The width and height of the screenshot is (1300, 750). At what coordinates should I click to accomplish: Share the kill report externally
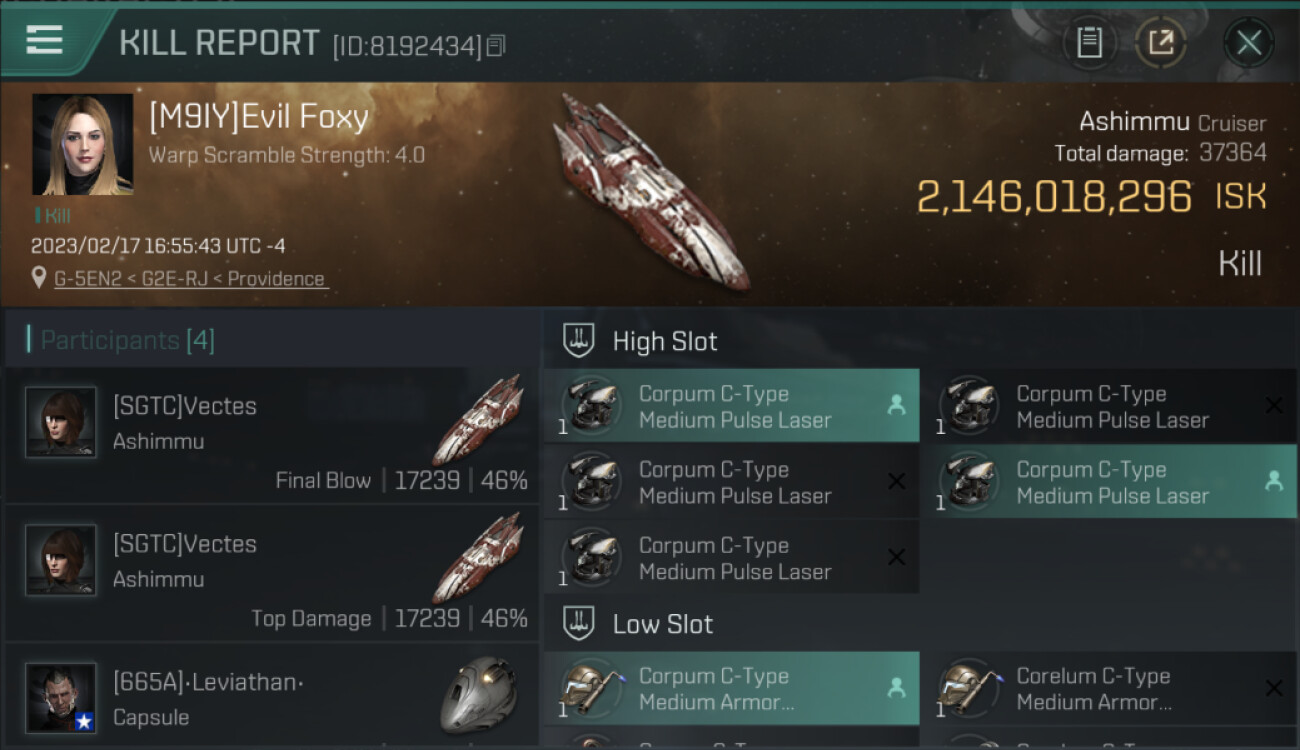pos(1161,43)
